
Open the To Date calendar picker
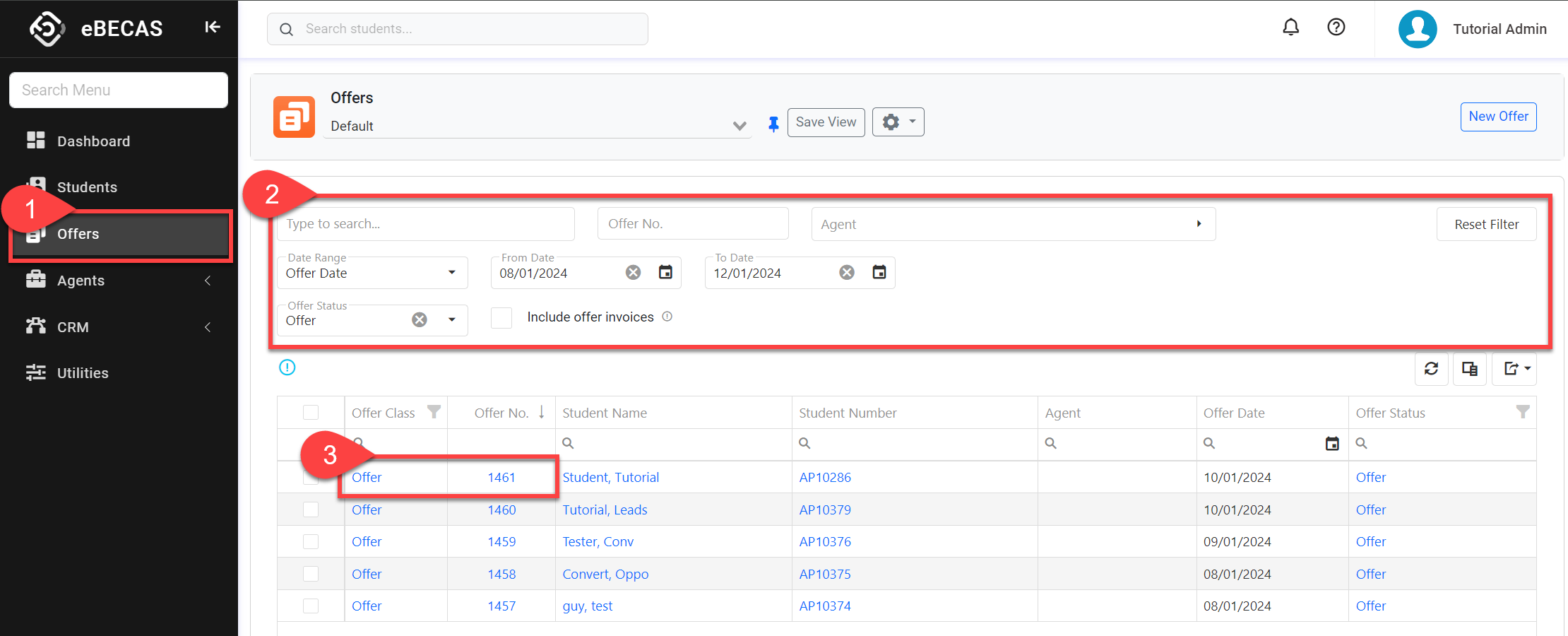coord(879,272)
